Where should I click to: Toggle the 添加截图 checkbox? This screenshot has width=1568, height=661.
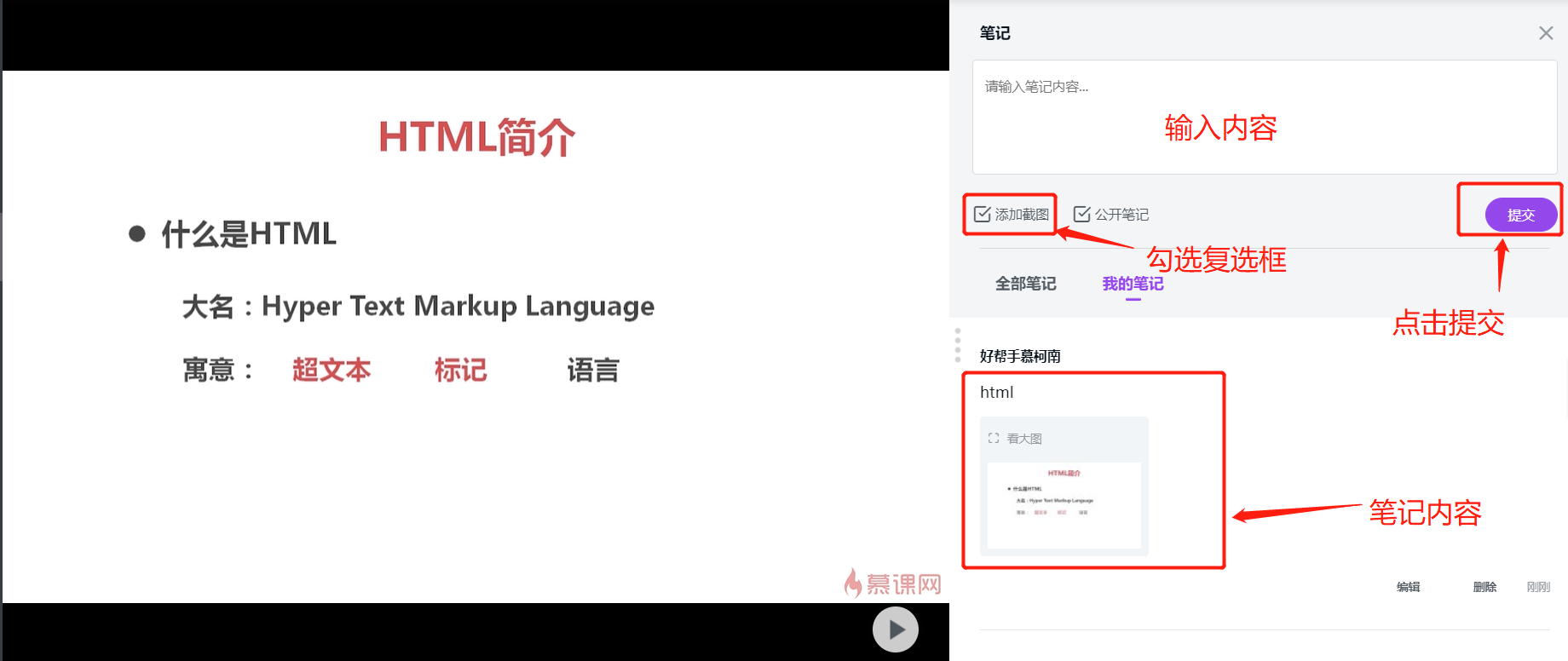[x=983, y=215]
